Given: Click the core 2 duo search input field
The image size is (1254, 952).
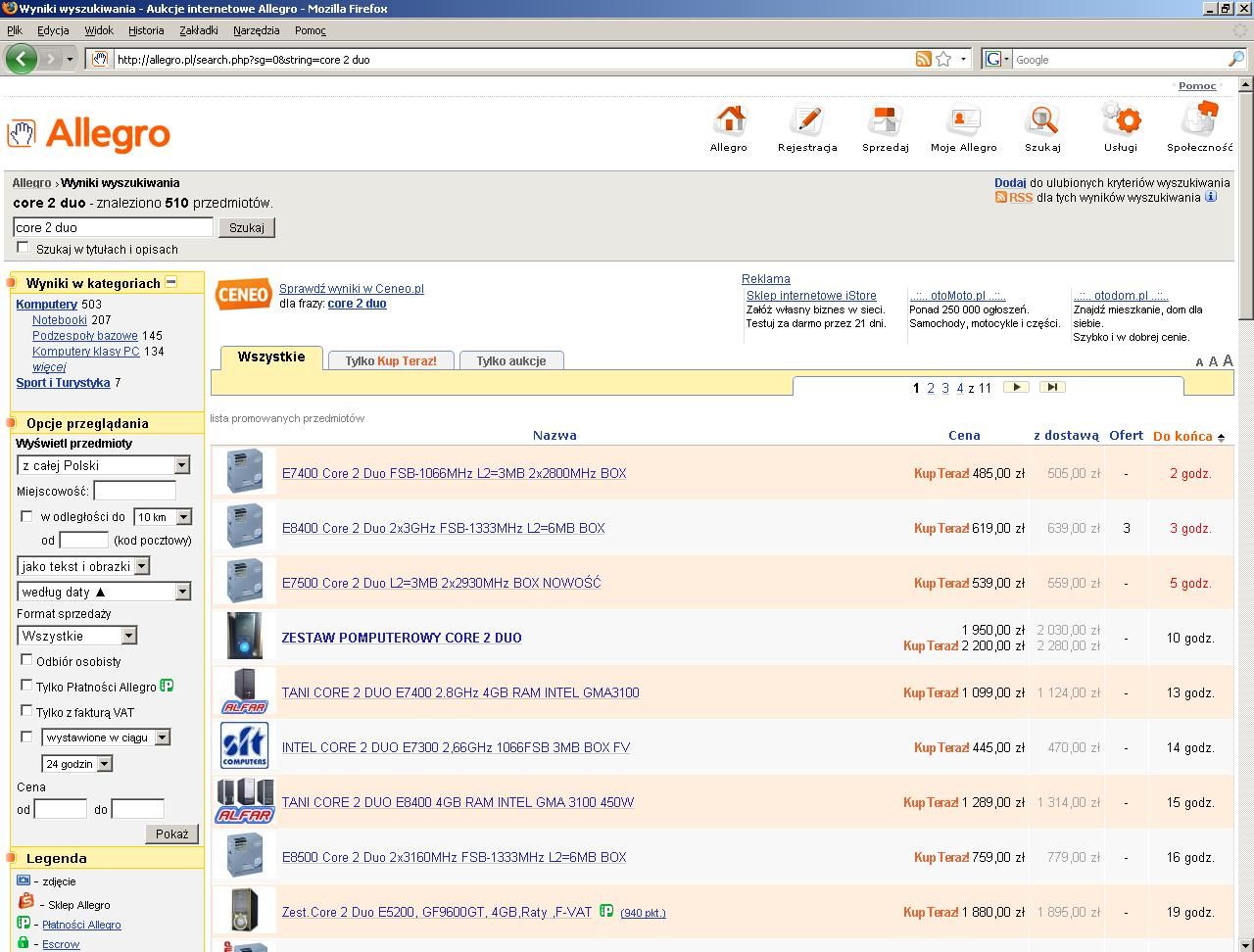Looking at the screenshot, I should click(x=114, y=227).
